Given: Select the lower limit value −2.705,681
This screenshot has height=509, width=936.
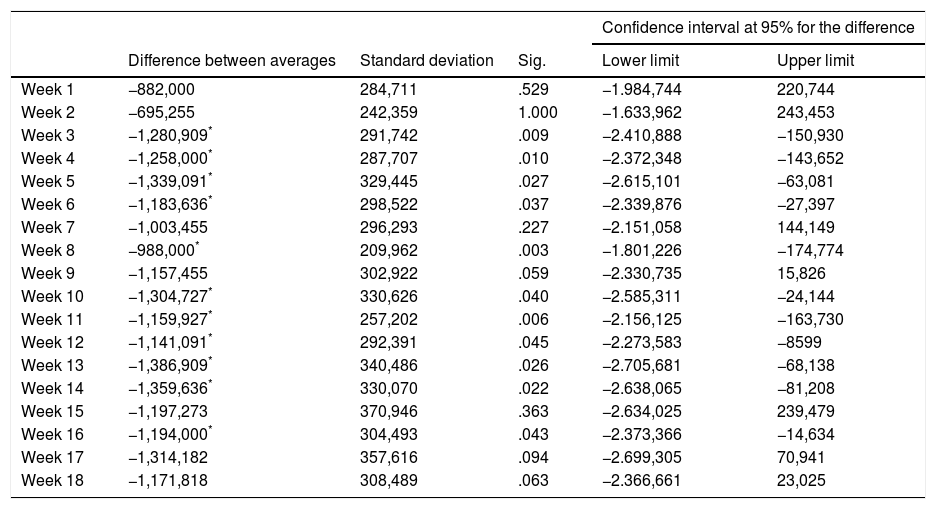Looking at the screenshot, I should (641, 365).
